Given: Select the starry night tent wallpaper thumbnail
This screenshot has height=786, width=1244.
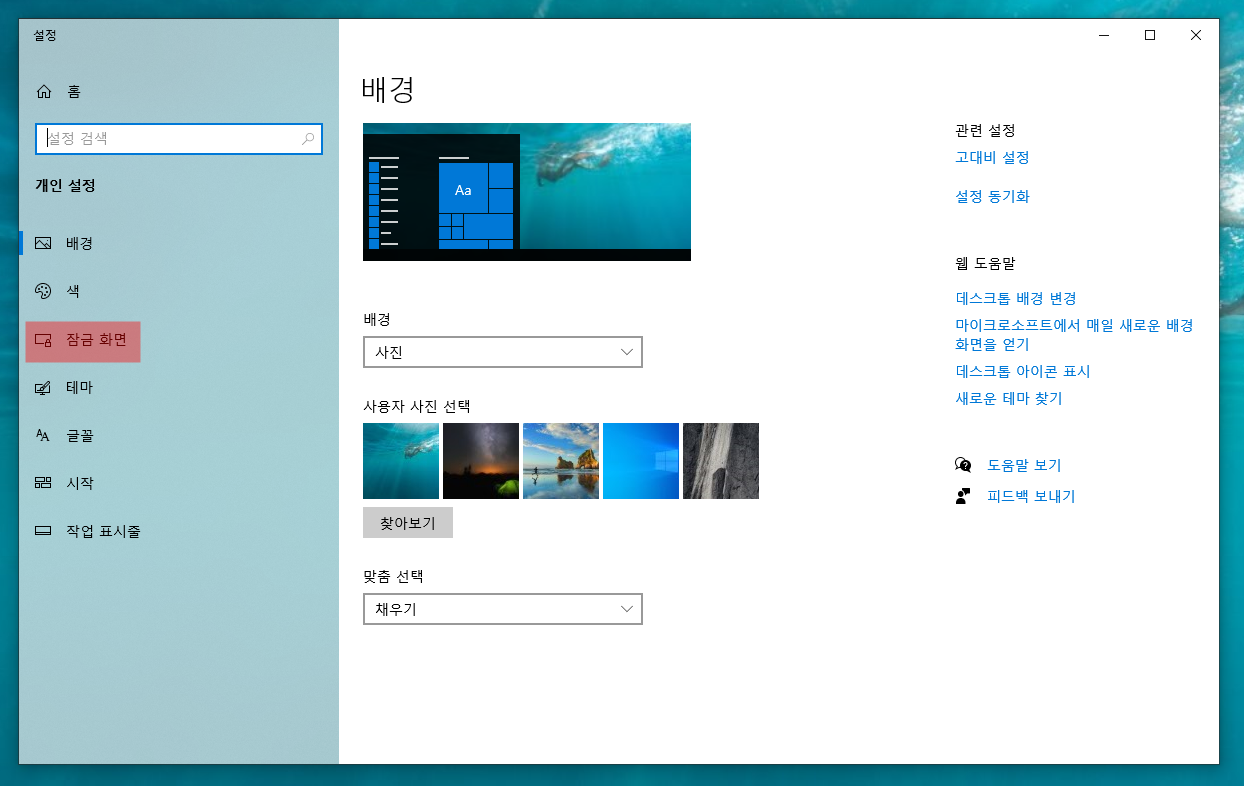Looking at the screenshot, I should point(481,461).
